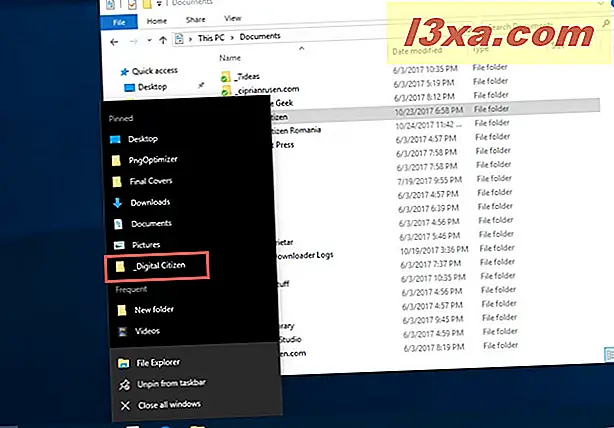Click the Forward navigation arrow
The image size is (614, 428).
[x=134, y=41]
